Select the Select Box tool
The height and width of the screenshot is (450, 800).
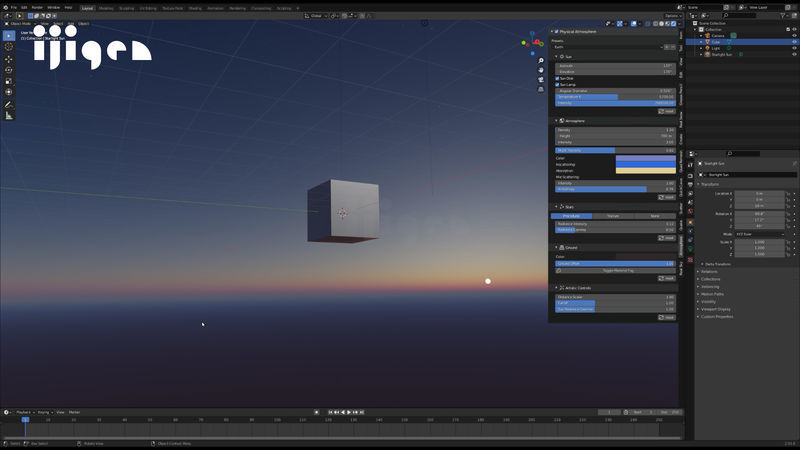pyautogui.click(x=9, y=36)
